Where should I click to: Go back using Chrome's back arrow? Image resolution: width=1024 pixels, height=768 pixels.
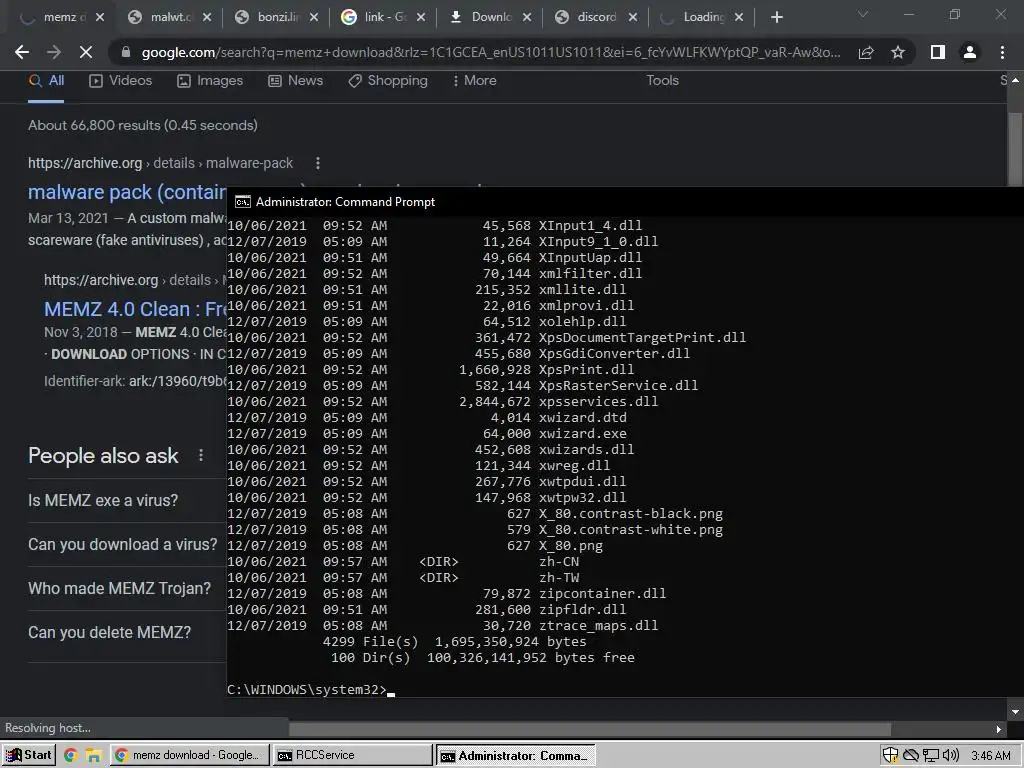pos(22,52)
